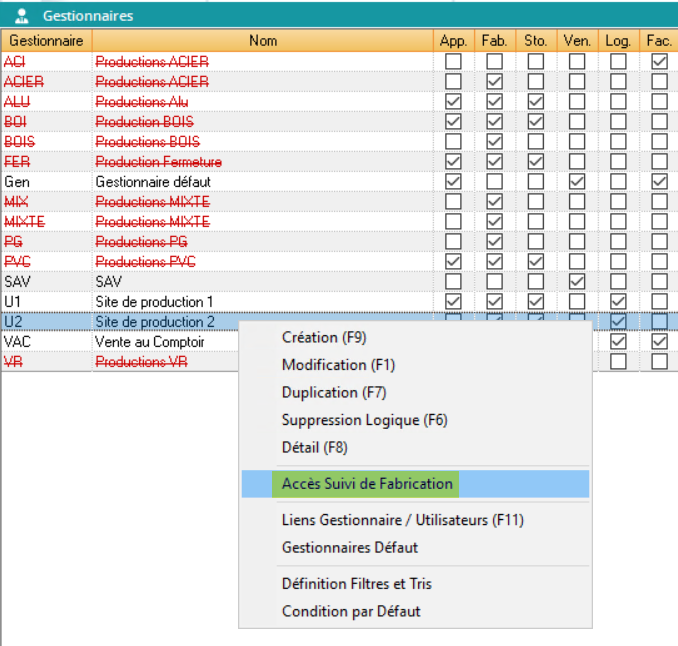The width and height of the screenshot is (678, 646).
Task: Toggle Log. checkbox for U1 row
Action: 618,302
